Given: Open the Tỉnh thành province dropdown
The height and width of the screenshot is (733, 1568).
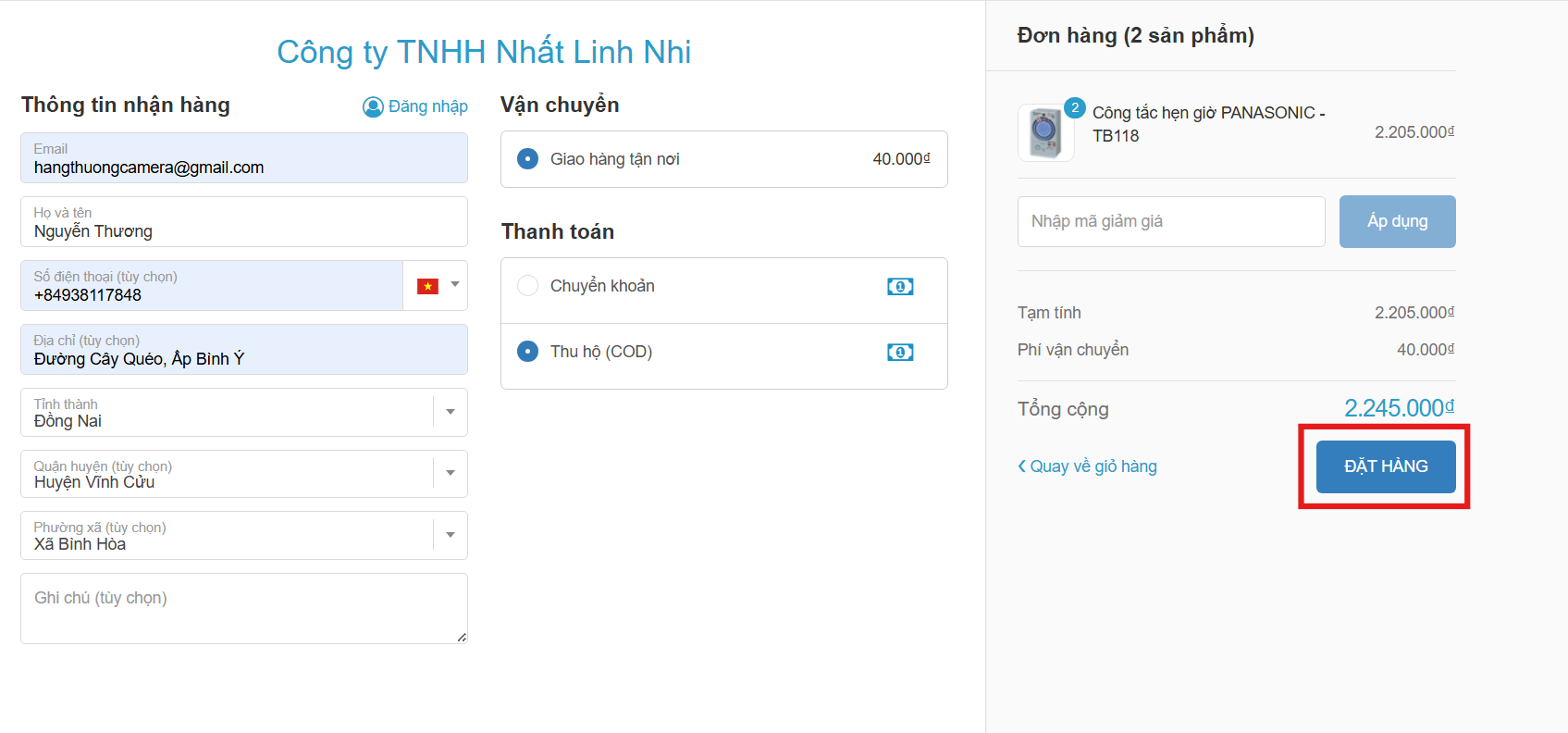Looking at the screenshot, I should click(451, 412).
